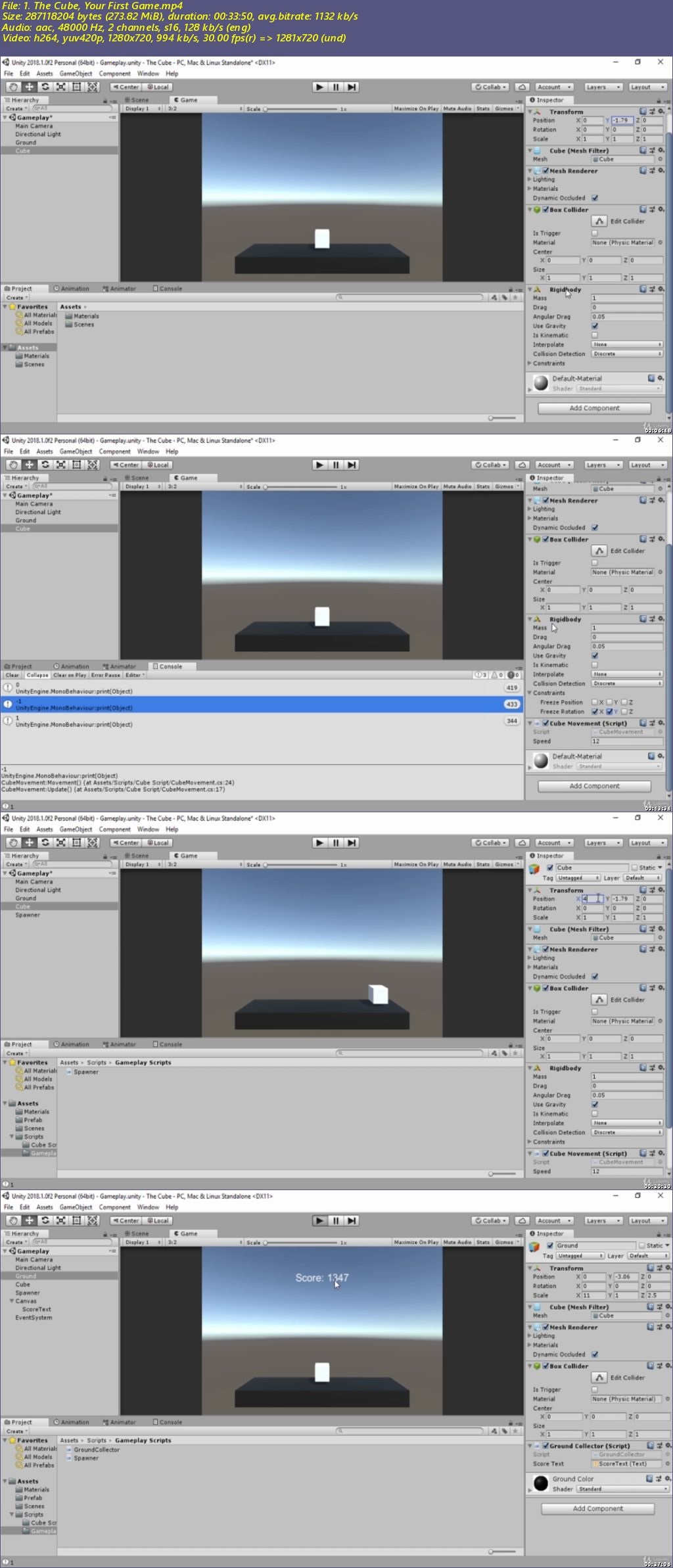Image resolution: width=673 pixels, height=1568 pixels.
Task: Uncheck Freeze Rotation Y checkbox
Action: tap(609, 711)
